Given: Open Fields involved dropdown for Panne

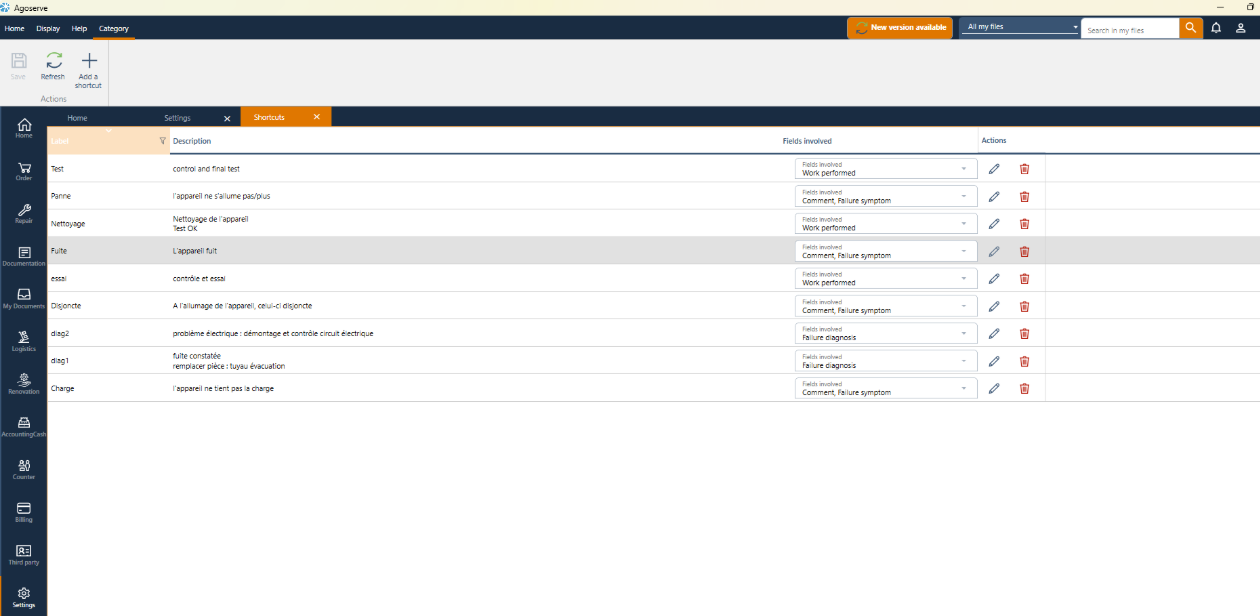Looking at the screenshot, I should (x=886, y=196).
